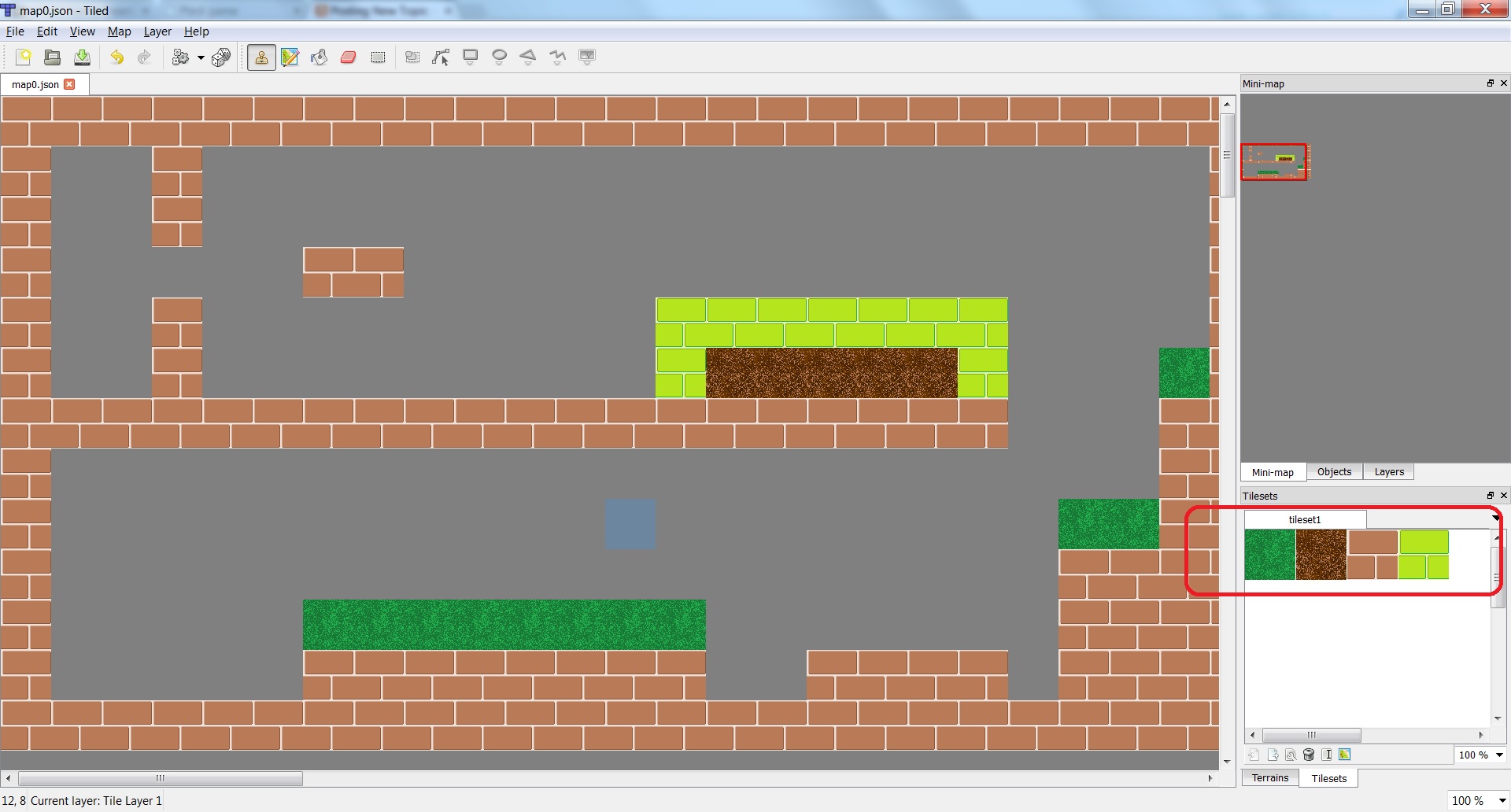The width and height of the screenshot is (1511, 812).
Task: Close the Tilesets panel
Action: pos(1504,496)
